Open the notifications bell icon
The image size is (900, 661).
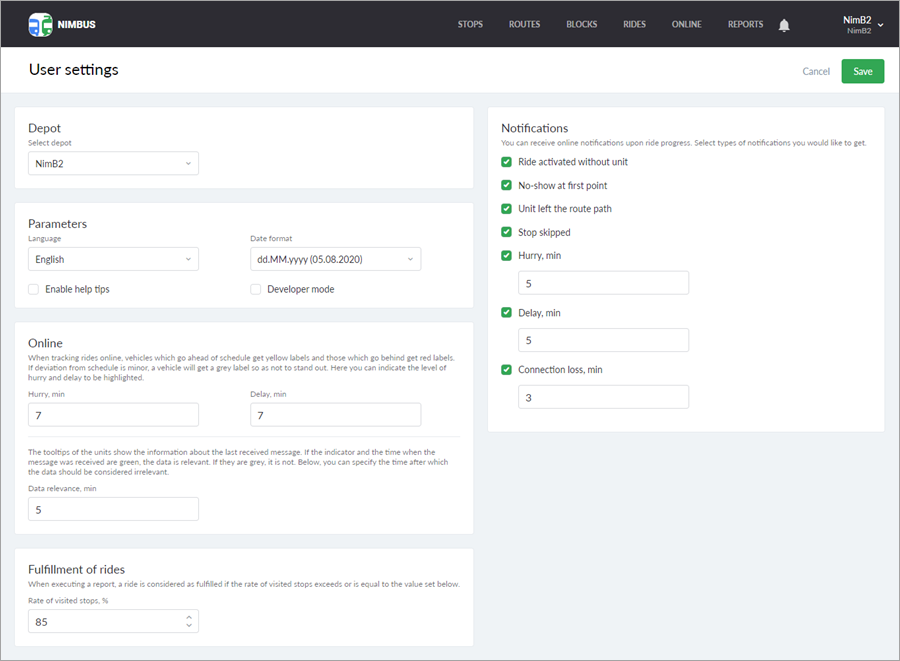pos(784,25)
